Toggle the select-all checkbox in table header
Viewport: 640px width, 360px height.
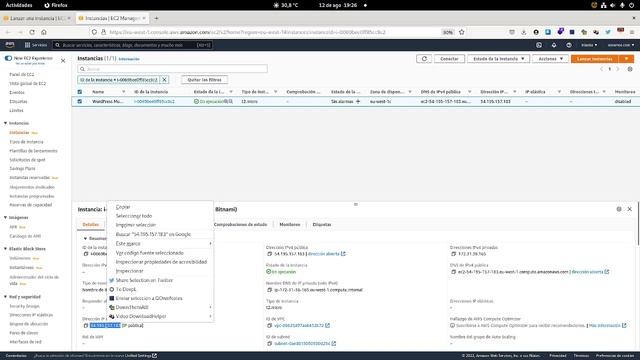coord(80,92)
